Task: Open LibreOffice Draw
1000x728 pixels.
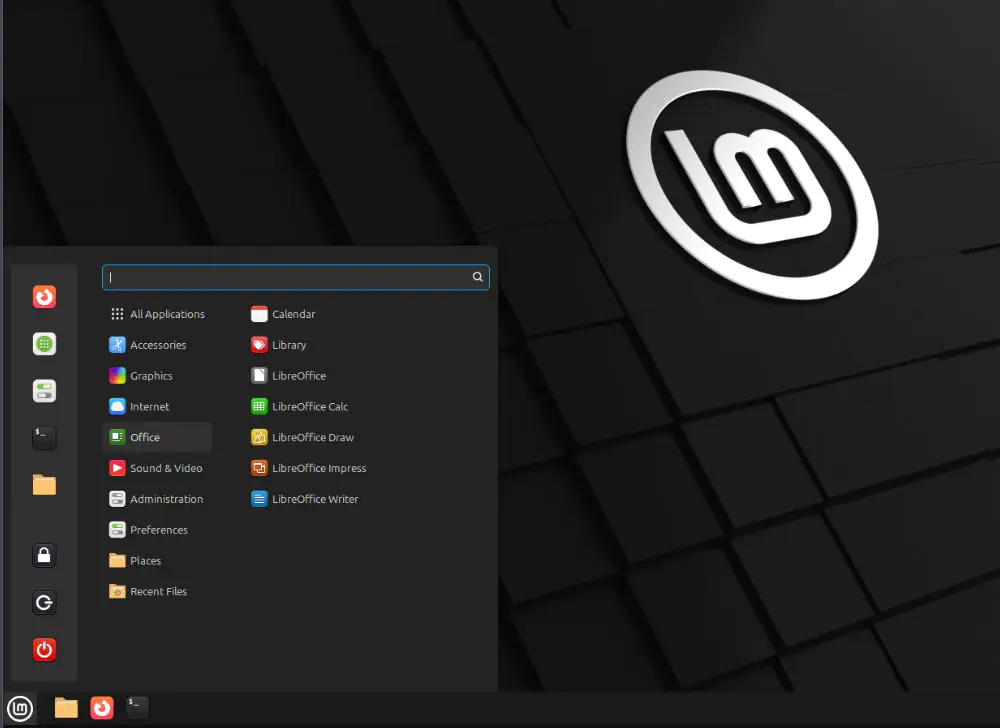Action: (312, 437)
